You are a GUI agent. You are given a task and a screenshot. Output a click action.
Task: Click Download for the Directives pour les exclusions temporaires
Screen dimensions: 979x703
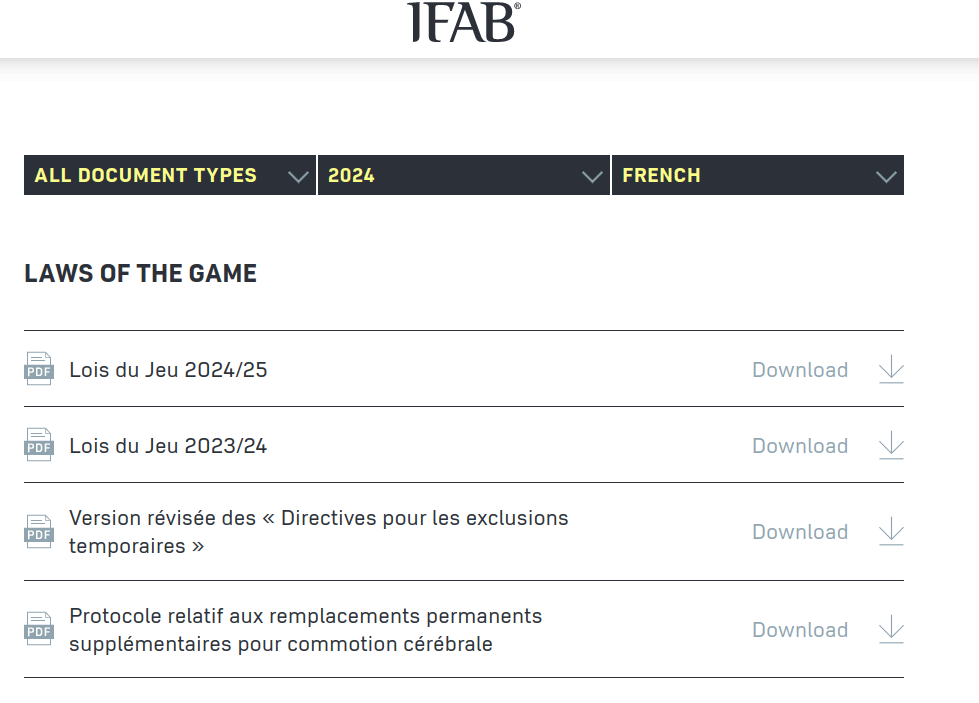(x=800, y=531)
